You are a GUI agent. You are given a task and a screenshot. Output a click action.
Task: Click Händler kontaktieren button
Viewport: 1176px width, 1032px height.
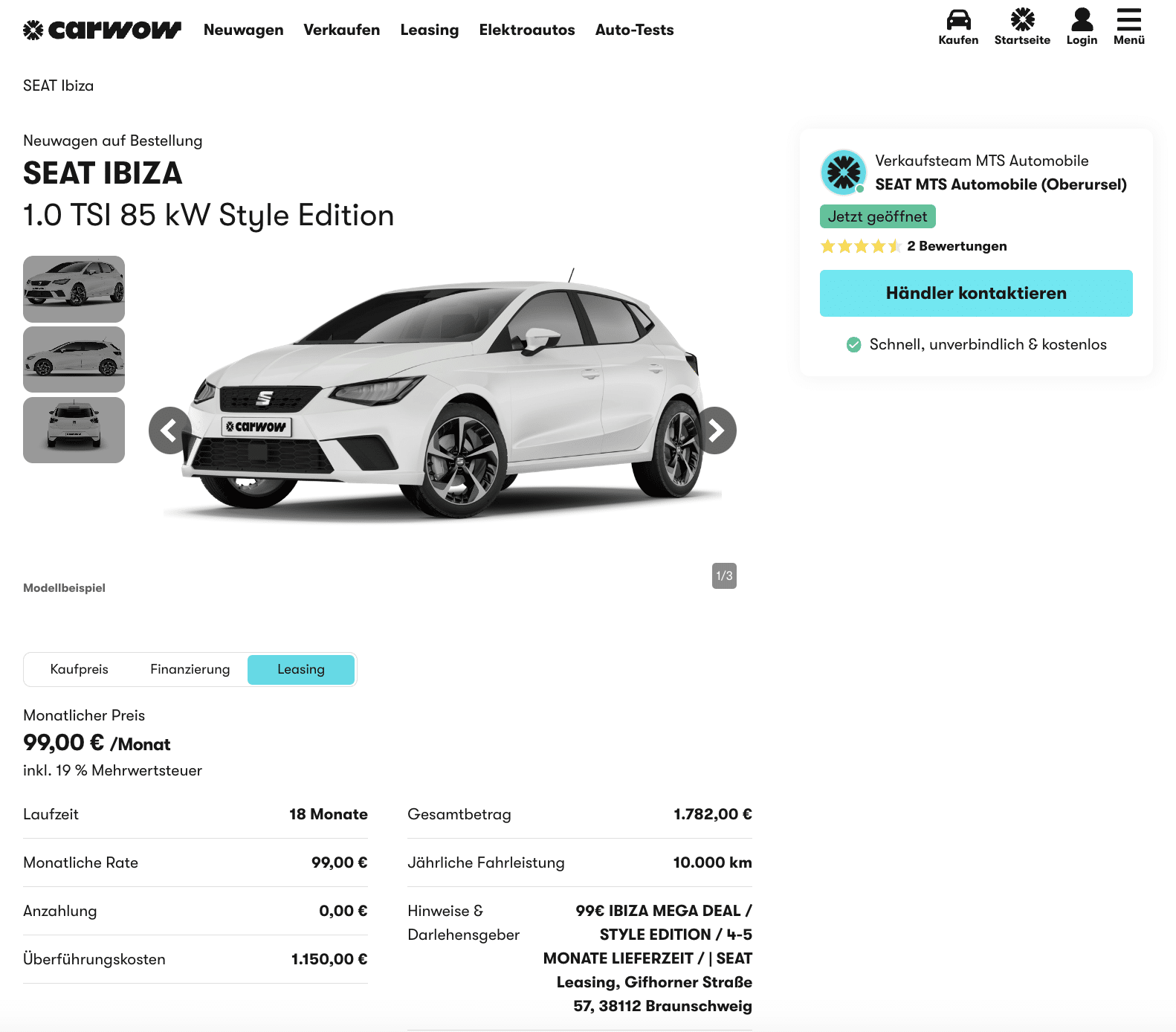[976, 293]
